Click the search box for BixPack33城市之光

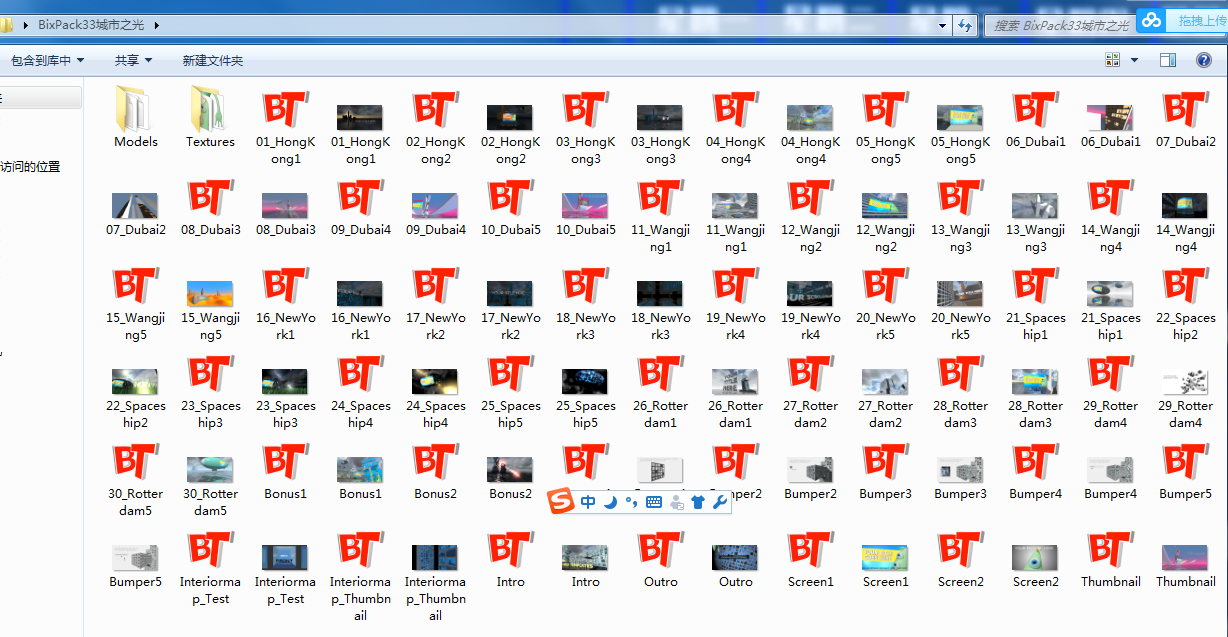pos(1060,26)
